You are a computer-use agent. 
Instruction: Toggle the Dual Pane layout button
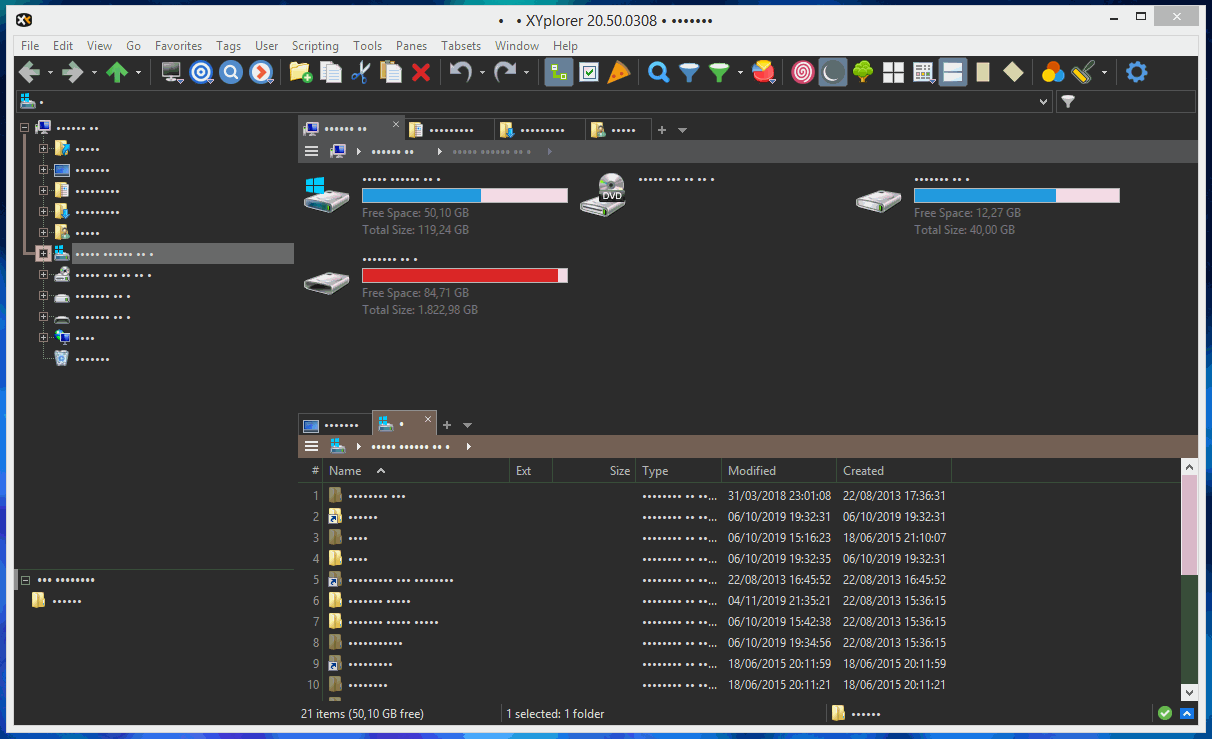(x=953, y=72)
